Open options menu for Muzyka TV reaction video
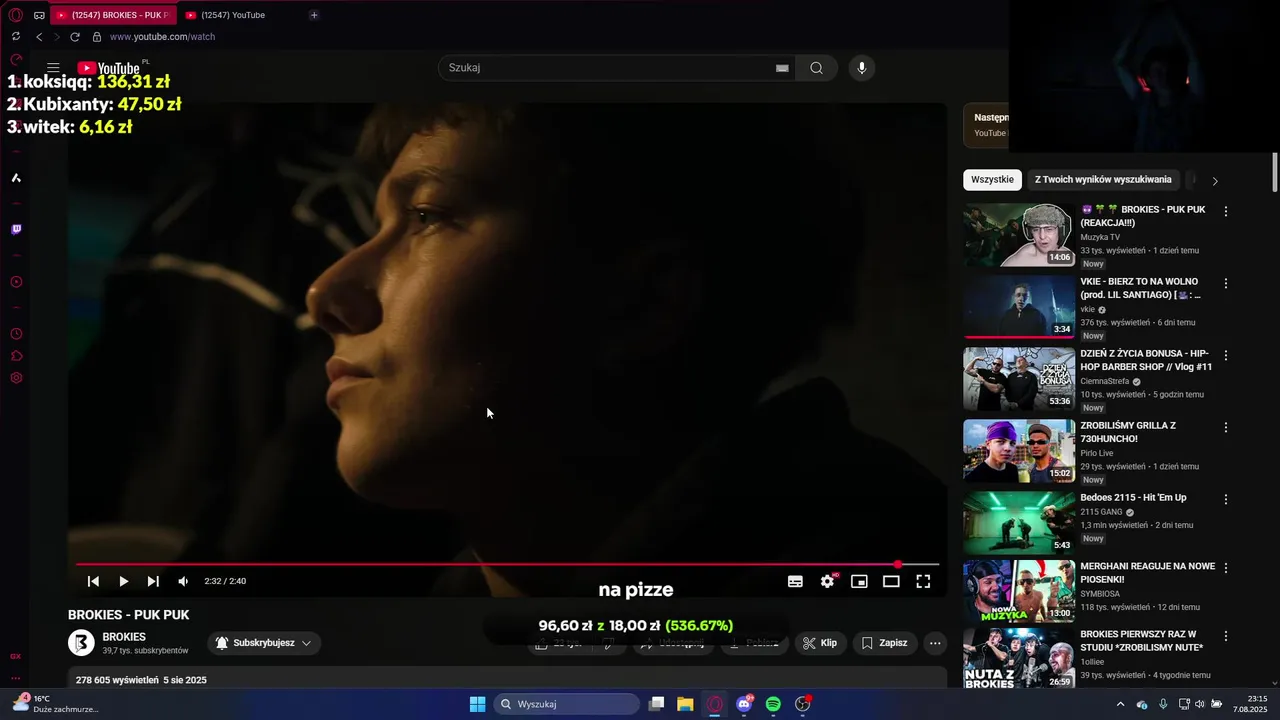 pos(1226,211)
